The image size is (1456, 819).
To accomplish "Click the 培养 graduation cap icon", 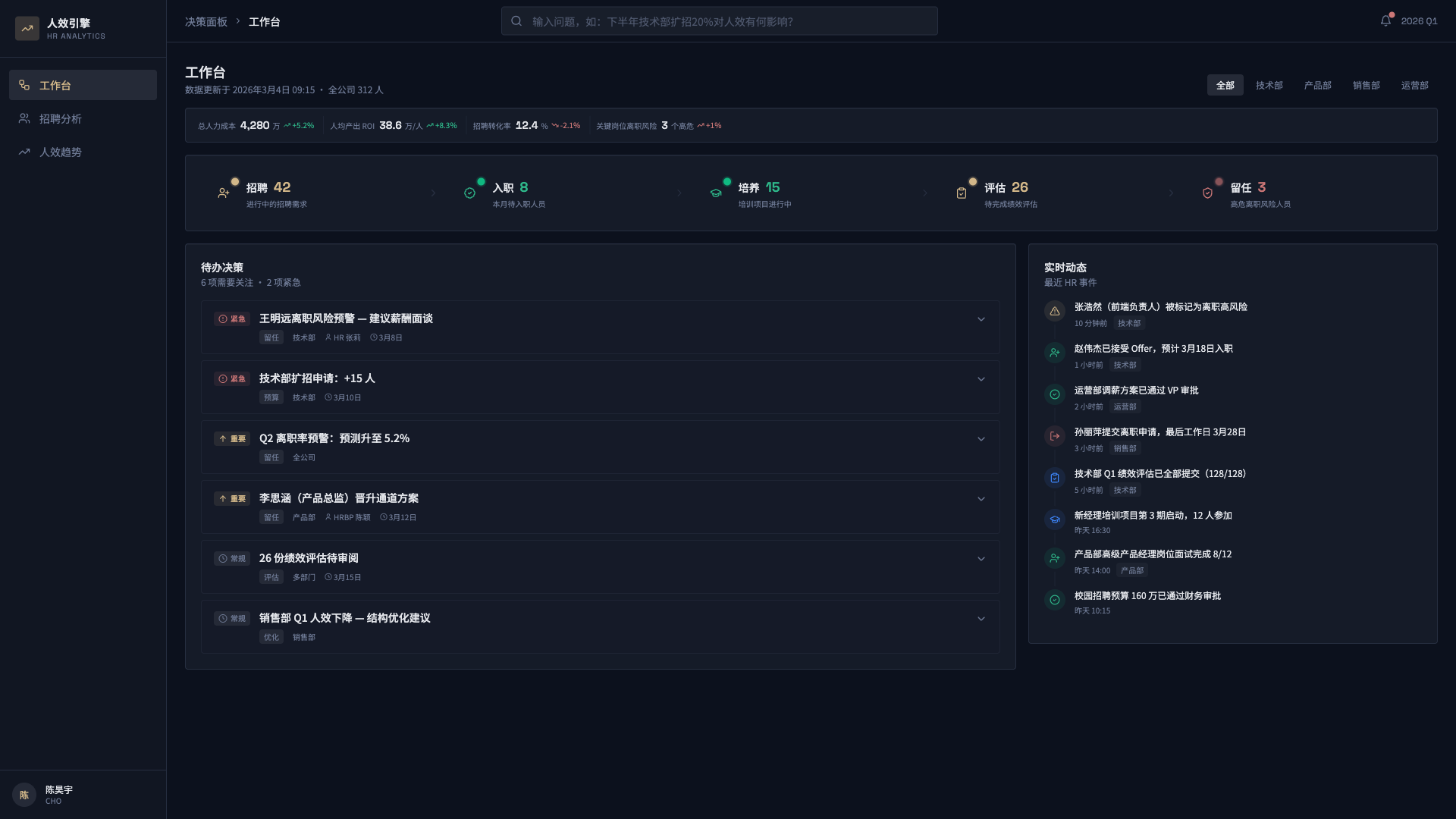I will tap(716, 193).
